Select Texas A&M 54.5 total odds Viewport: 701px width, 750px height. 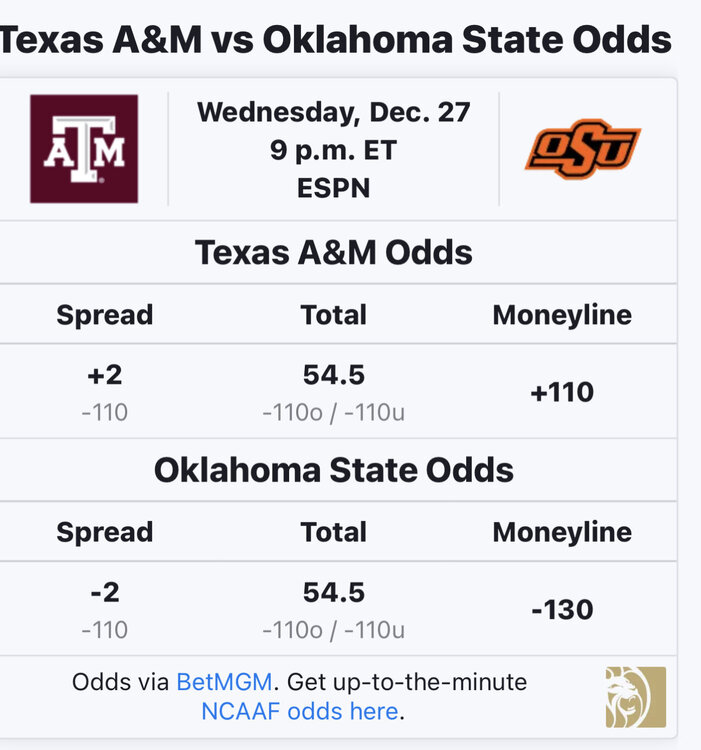(334, 390)
